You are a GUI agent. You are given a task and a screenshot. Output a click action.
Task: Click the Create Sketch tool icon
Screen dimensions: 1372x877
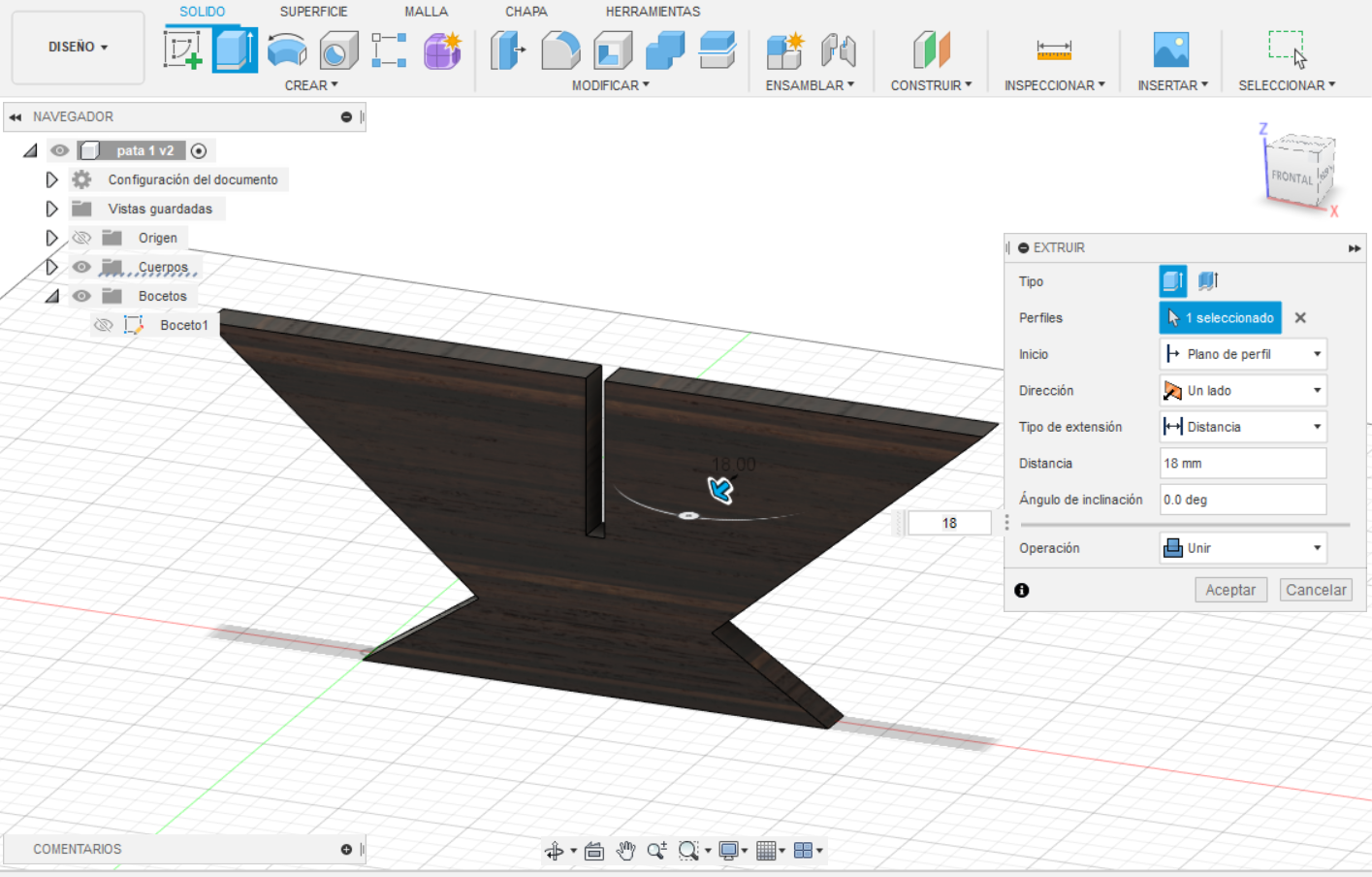tap(182, 49)
